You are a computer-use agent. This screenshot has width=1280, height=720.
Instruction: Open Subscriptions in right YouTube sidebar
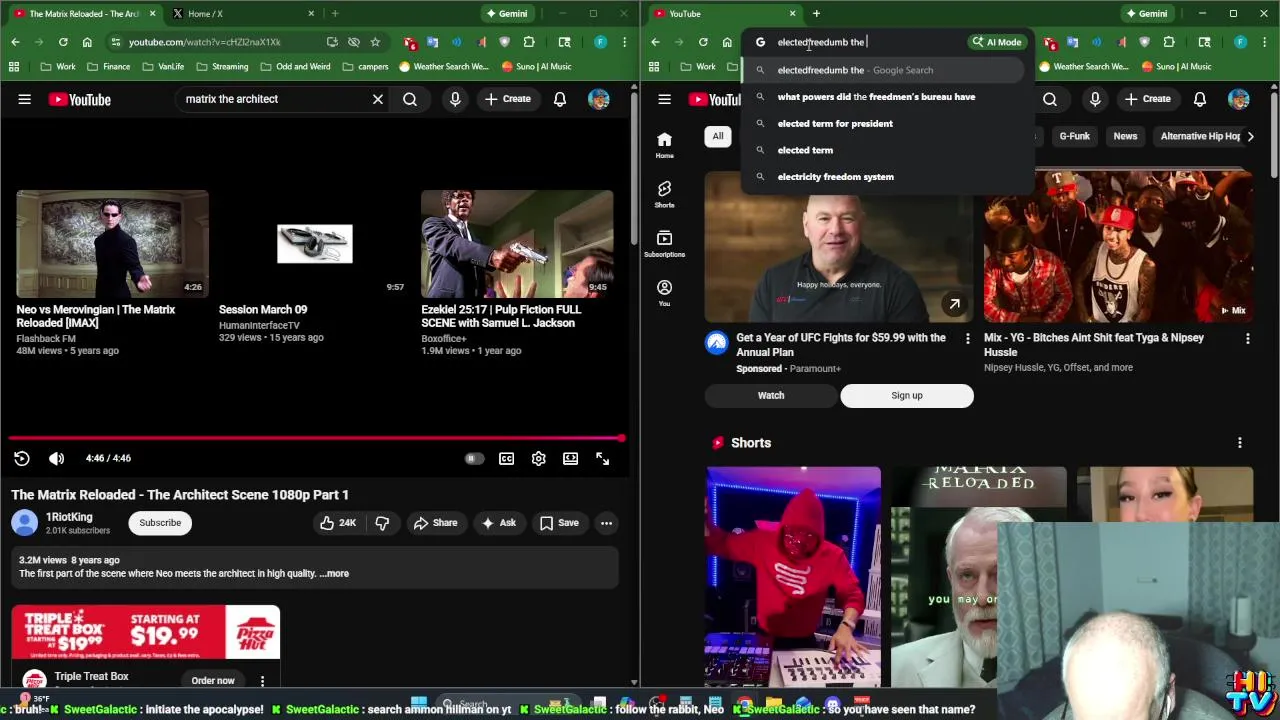664,244
